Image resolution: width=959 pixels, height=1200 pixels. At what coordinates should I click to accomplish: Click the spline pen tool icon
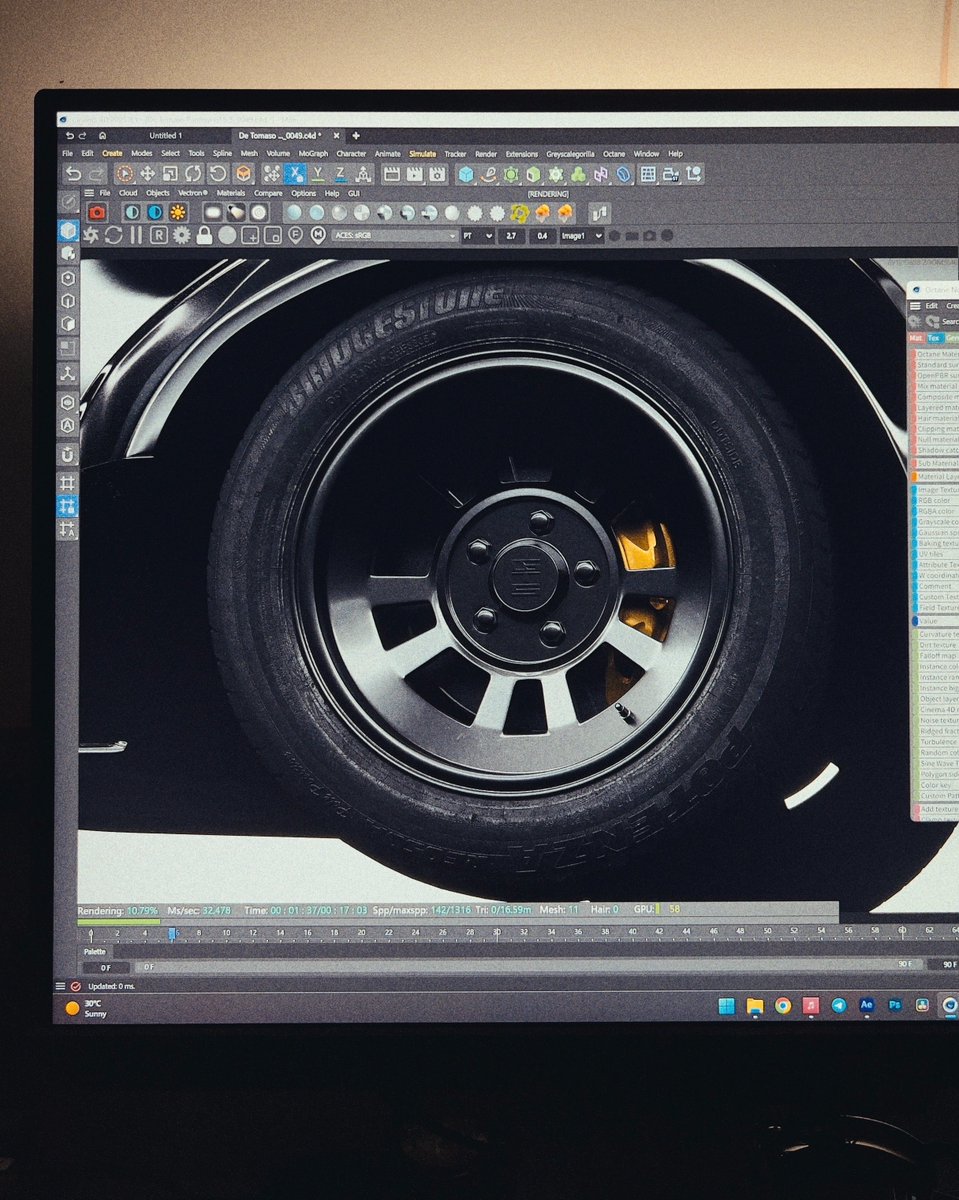489,173
